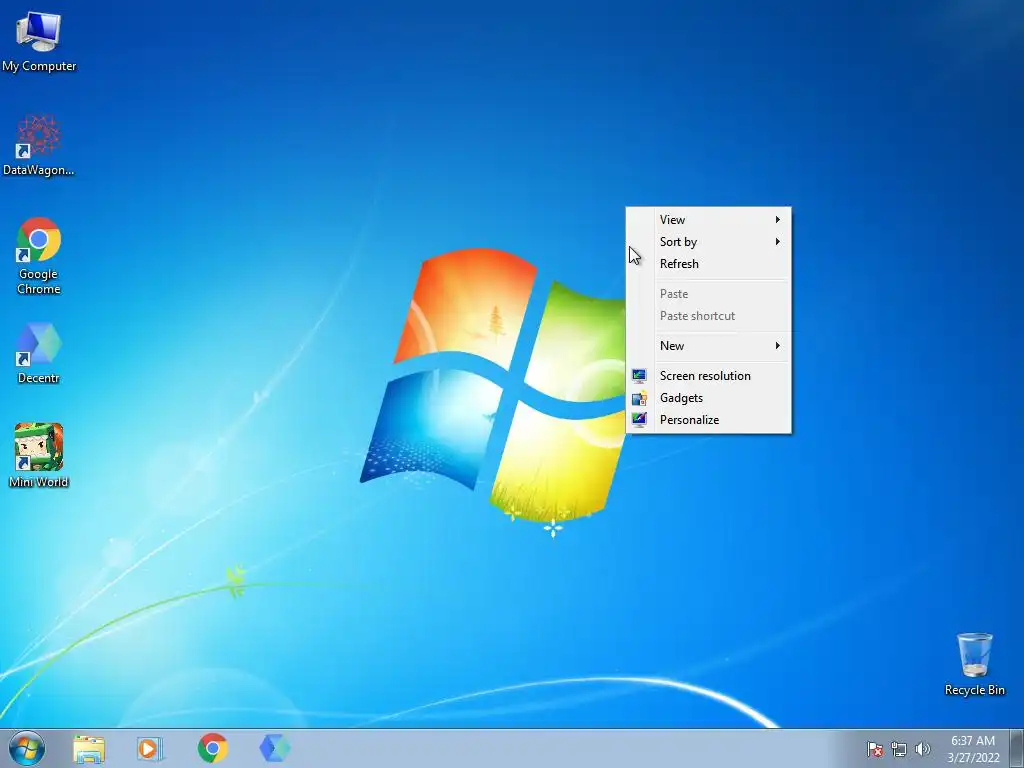Choose New in the context menu
The image size is (1024, 768).
[x=709, y=345]
